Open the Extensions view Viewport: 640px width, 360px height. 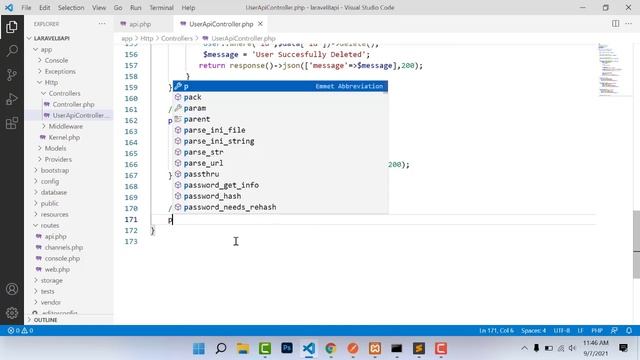click(x=12, y=123)
